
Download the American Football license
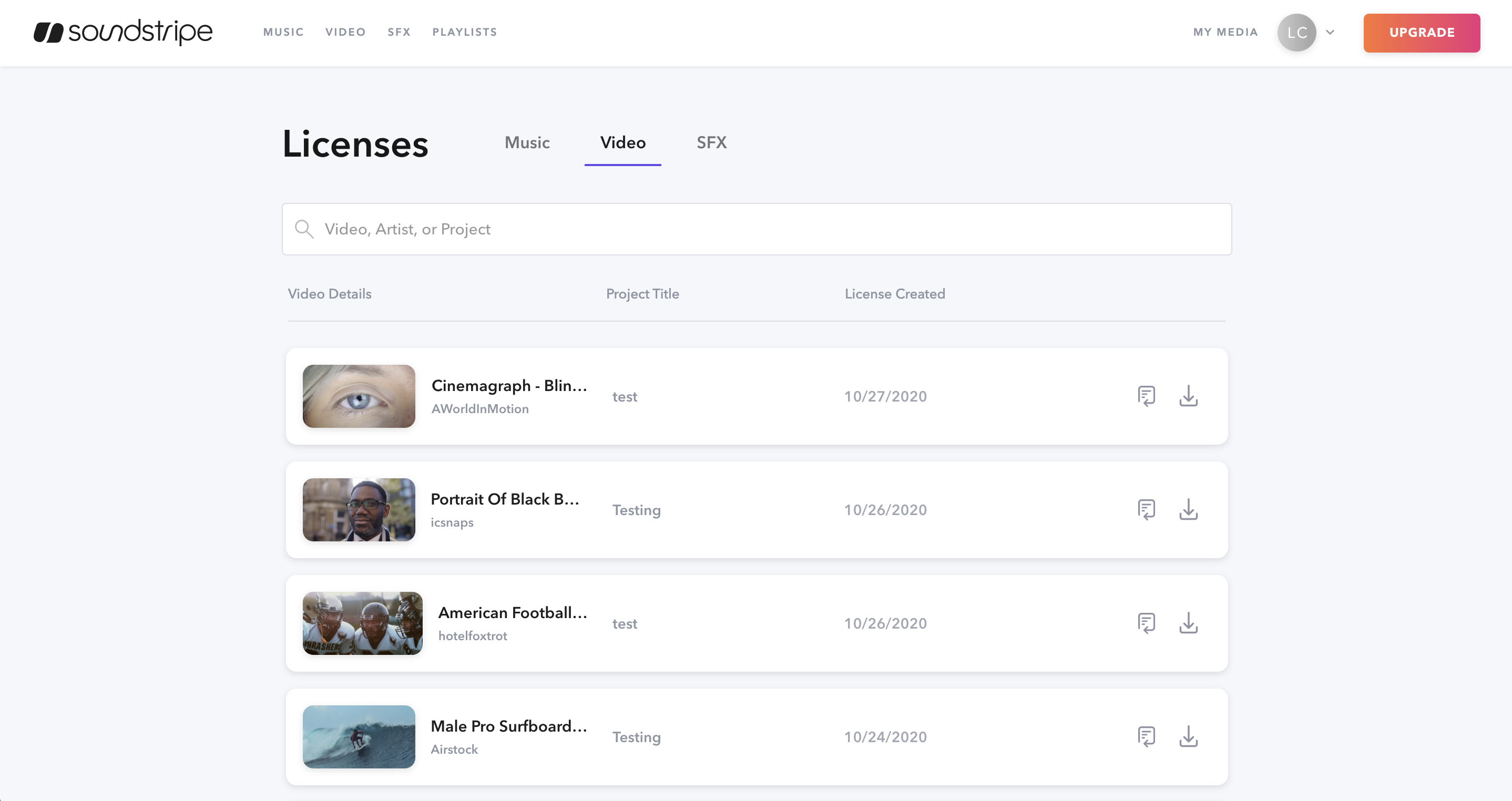(1189, 623)
